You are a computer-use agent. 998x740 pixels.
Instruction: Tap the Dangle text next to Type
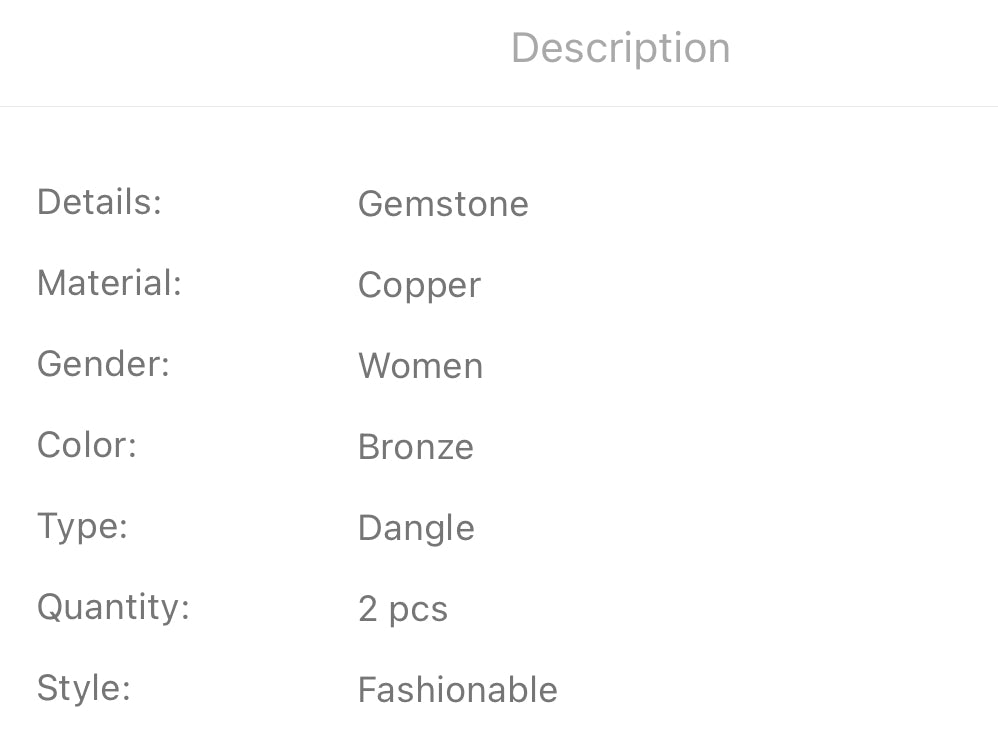pos(416,528)
